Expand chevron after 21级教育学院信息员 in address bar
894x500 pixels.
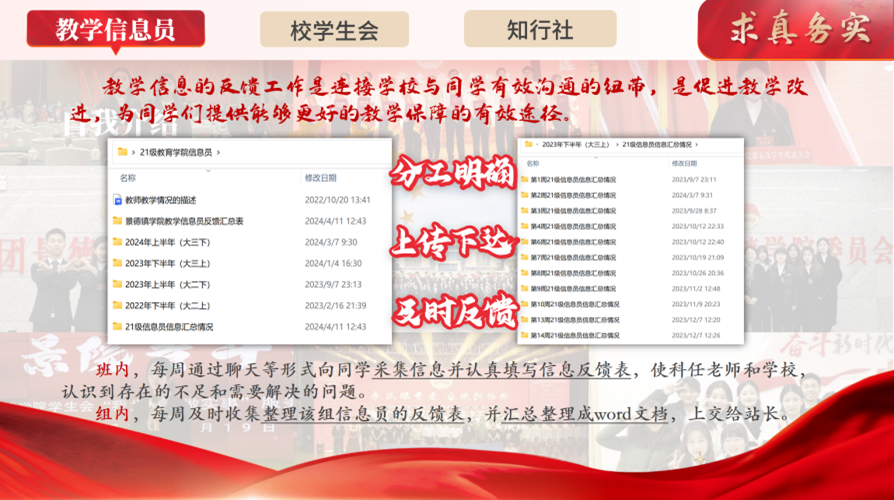pyautogui.click(x=219, y=153)
